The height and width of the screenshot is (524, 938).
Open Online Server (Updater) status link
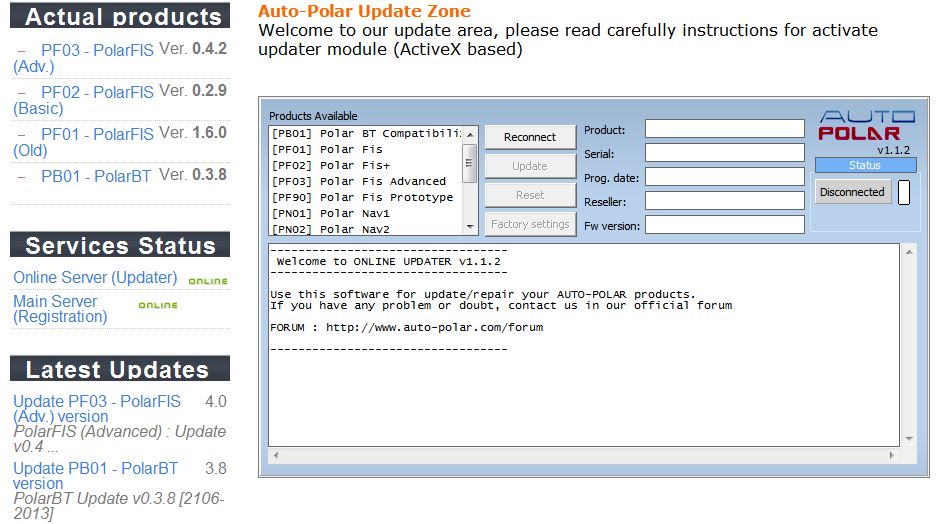[x=95, y=278]
